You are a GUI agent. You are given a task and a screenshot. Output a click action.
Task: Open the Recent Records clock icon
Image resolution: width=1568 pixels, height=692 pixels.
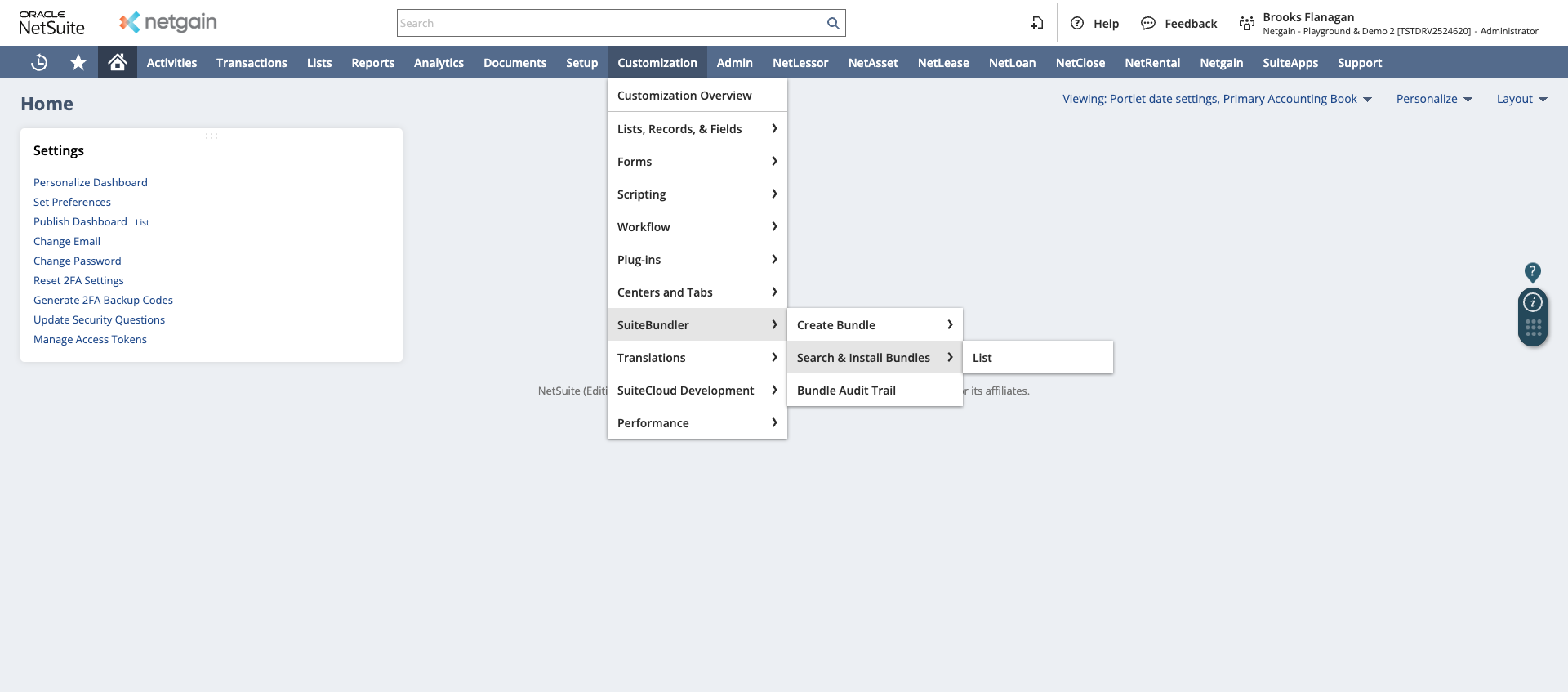(39, 62)
